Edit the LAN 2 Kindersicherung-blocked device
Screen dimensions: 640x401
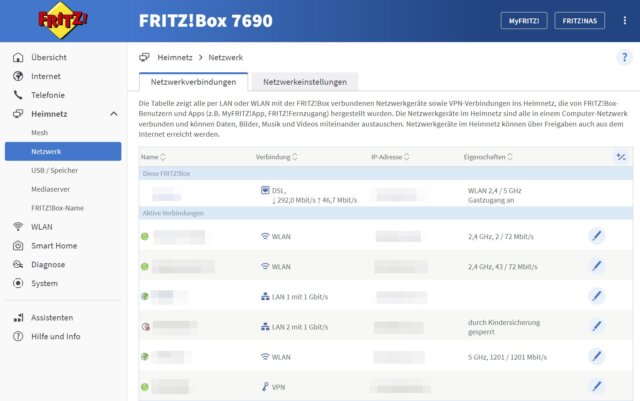click(596, 326)
